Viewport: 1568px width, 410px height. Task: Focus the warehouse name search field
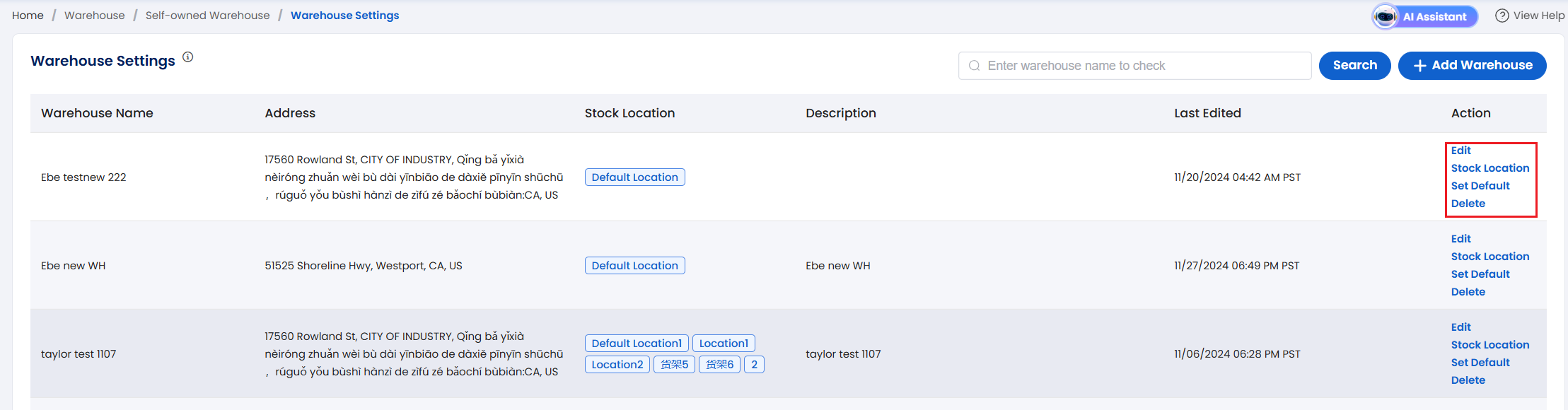[1135, 66]
